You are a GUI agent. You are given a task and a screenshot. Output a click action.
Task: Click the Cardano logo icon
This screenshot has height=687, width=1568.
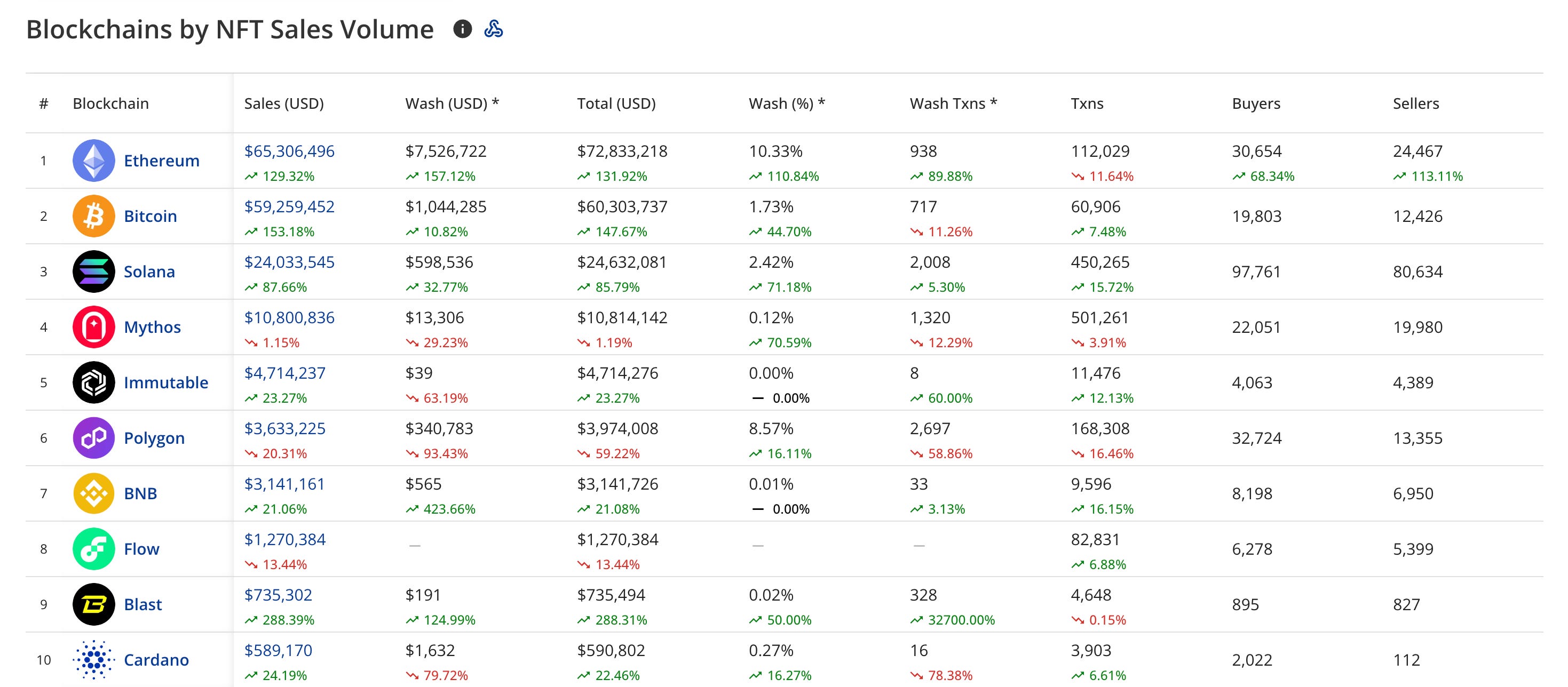(x=94, y=660)
